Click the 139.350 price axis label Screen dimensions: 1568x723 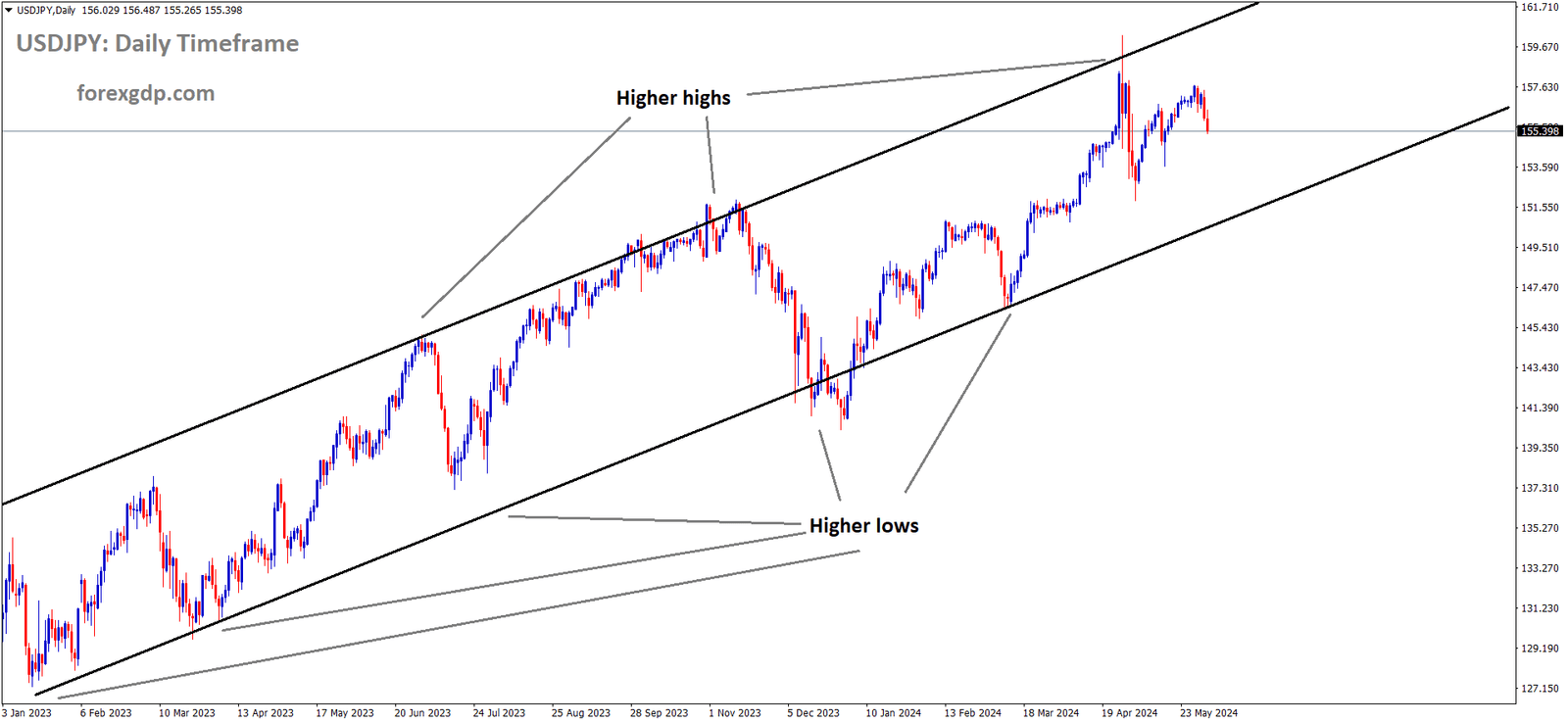pyautogui.click(x=1540, y=448)
